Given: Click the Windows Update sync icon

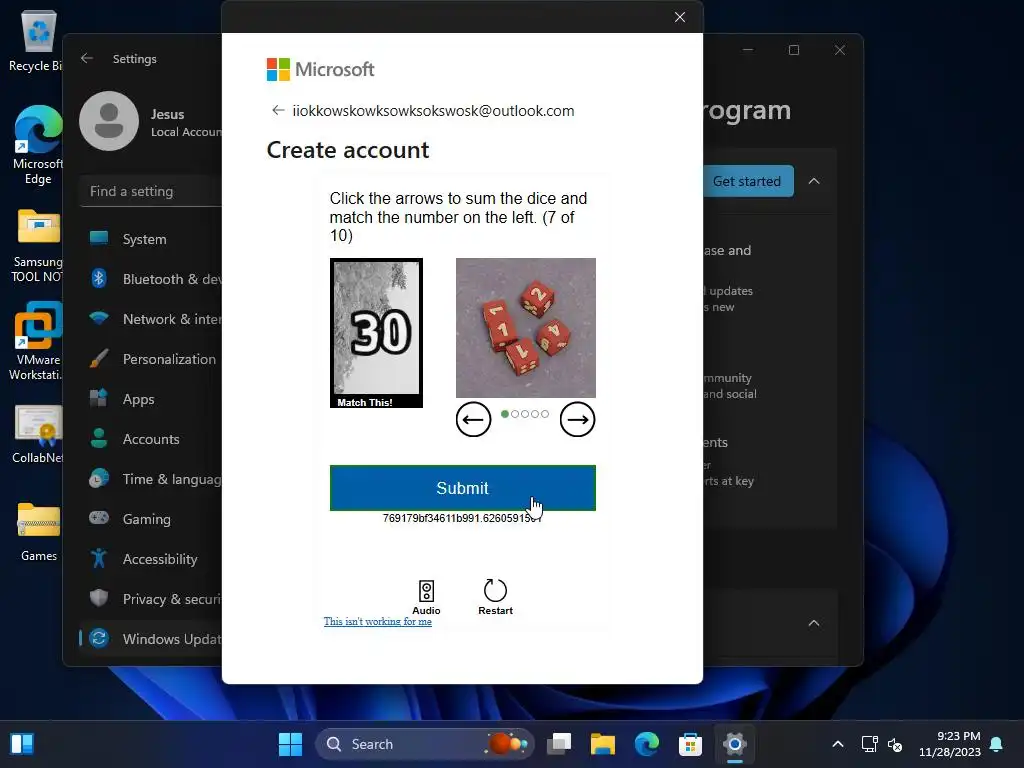Looking at the screenshot, I should pyautogui.click(x=99, y=638).
